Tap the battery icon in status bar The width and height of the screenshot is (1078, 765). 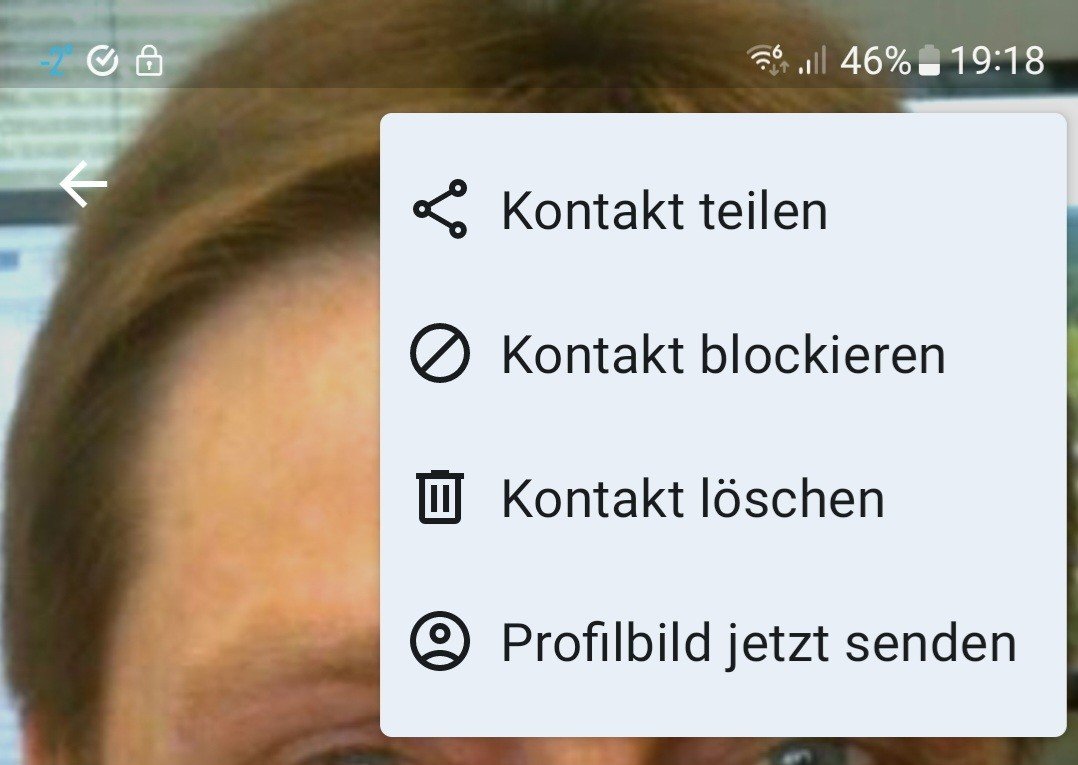929,60
